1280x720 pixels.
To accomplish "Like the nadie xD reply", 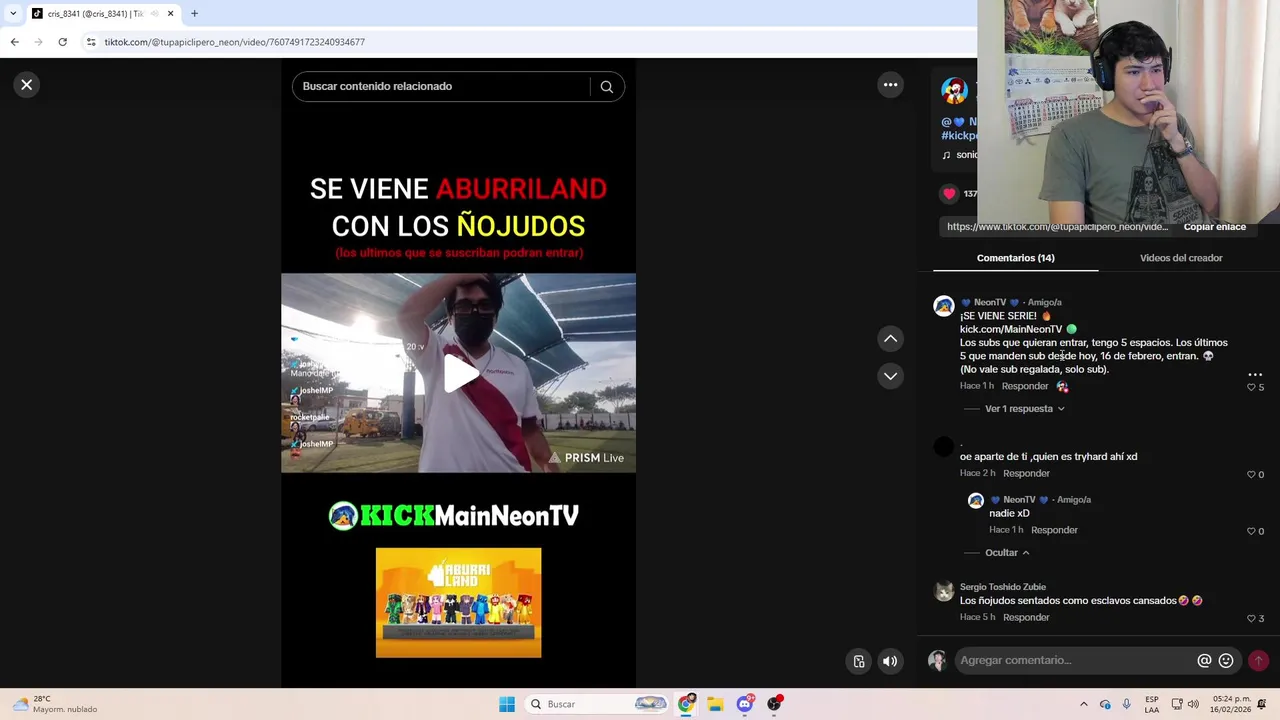I will (1251, 531).
